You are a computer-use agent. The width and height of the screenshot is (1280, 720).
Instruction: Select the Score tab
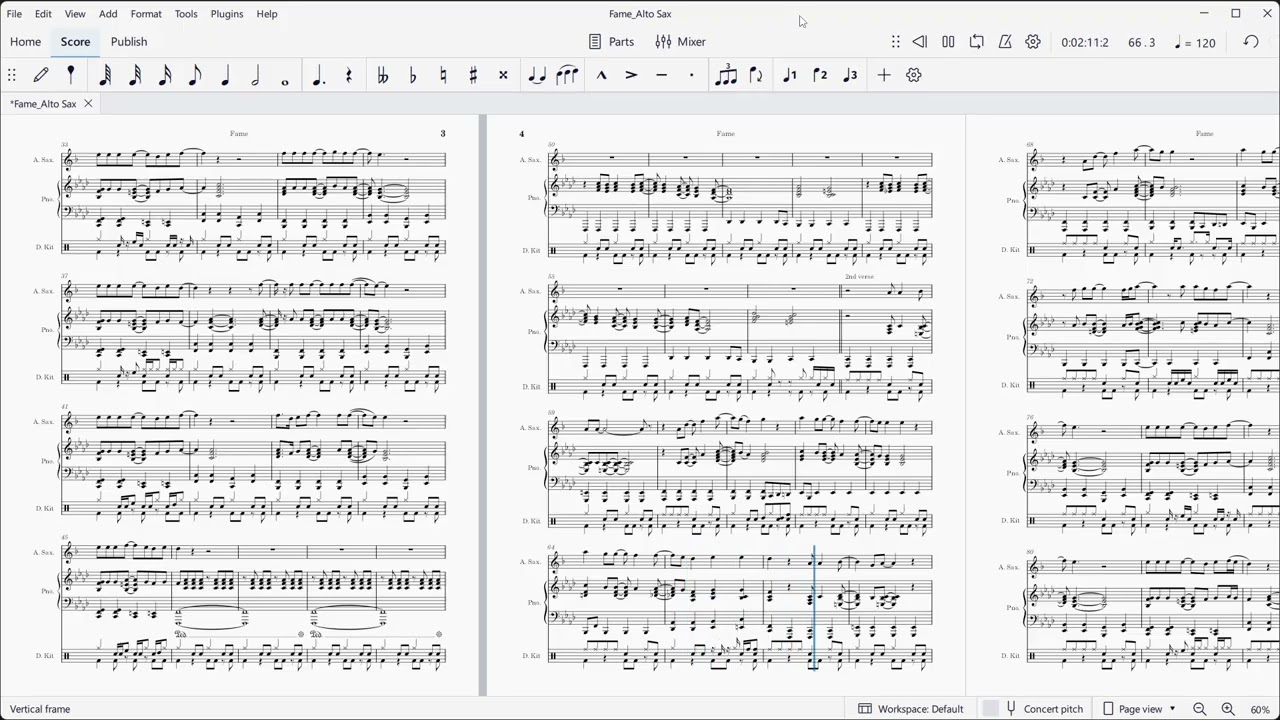(76, 42)
